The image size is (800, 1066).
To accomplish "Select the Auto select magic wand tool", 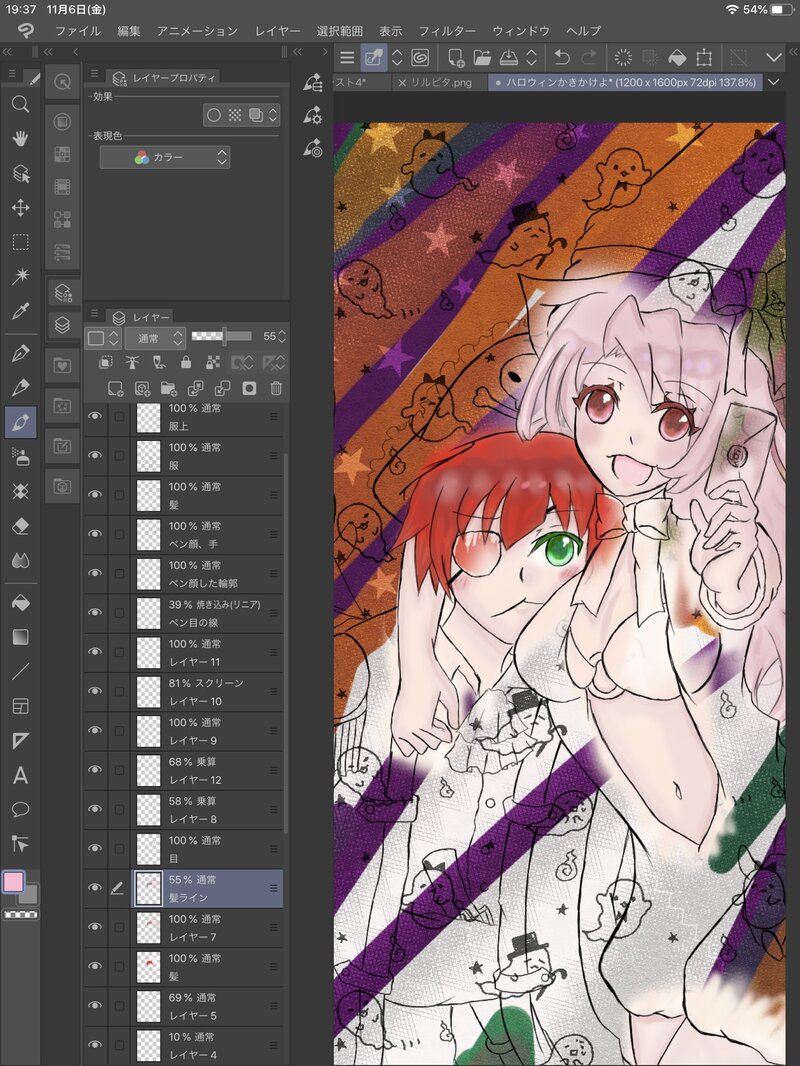I will point(20,276).
